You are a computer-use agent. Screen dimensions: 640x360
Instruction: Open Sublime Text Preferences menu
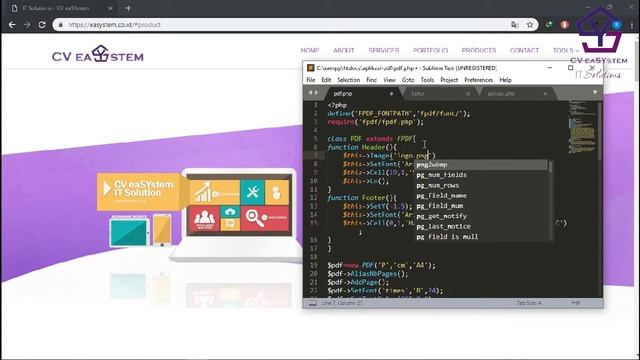coord(479,80)
